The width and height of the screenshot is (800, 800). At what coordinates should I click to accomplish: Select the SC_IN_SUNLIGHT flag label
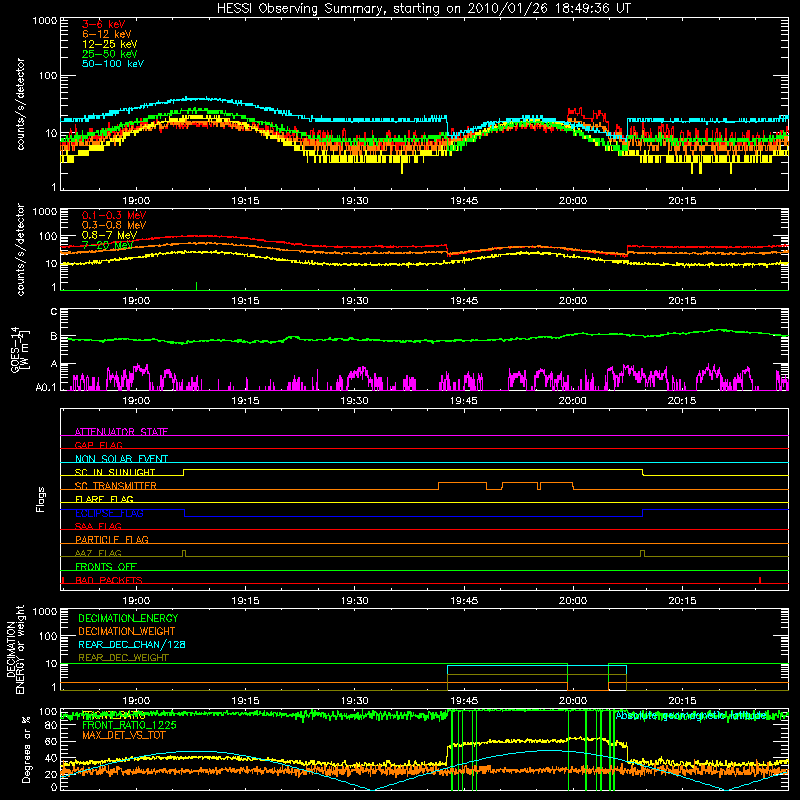[115, 472]
